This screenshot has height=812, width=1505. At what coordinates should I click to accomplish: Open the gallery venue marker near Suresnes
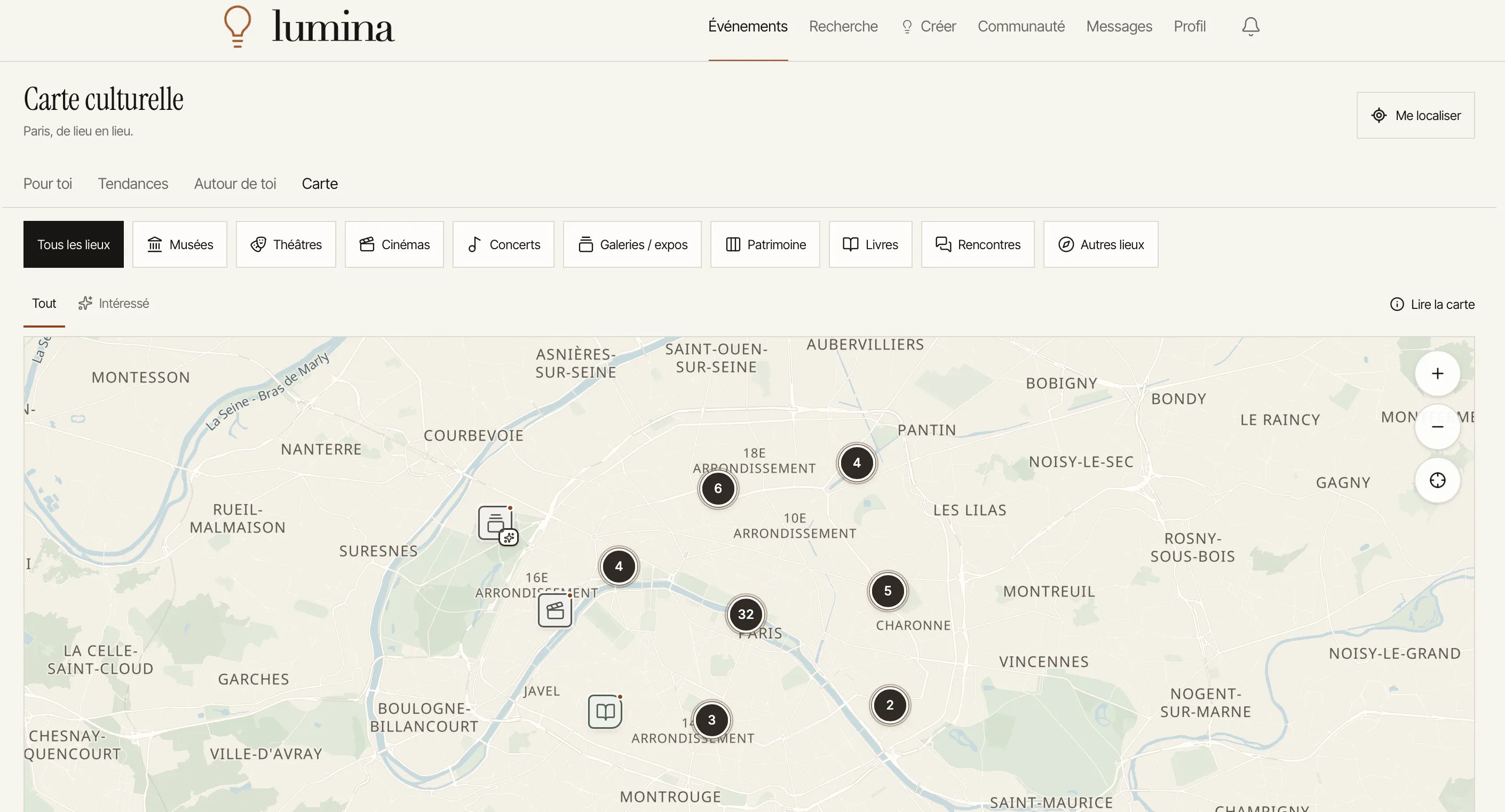[495, 522]
